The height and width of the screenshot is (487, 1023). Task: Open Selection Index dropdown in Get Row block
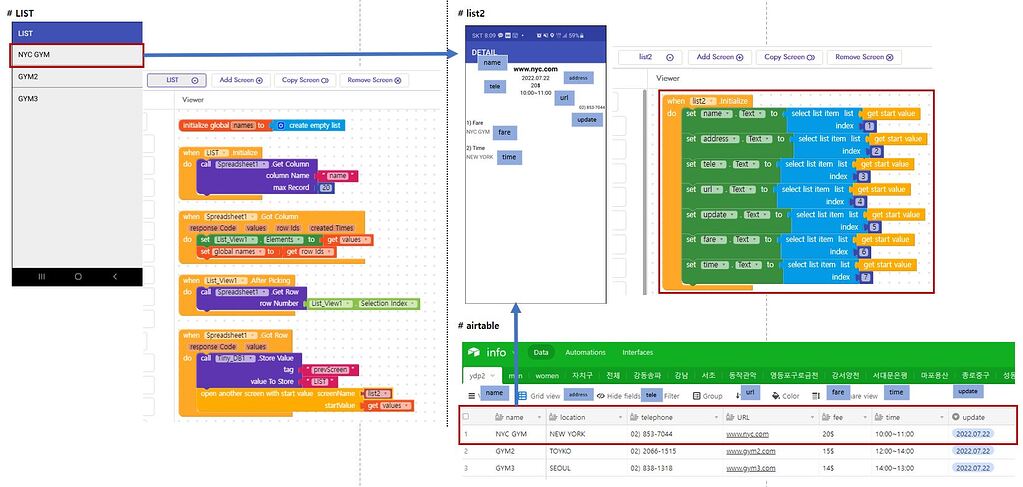click(389, 304)
